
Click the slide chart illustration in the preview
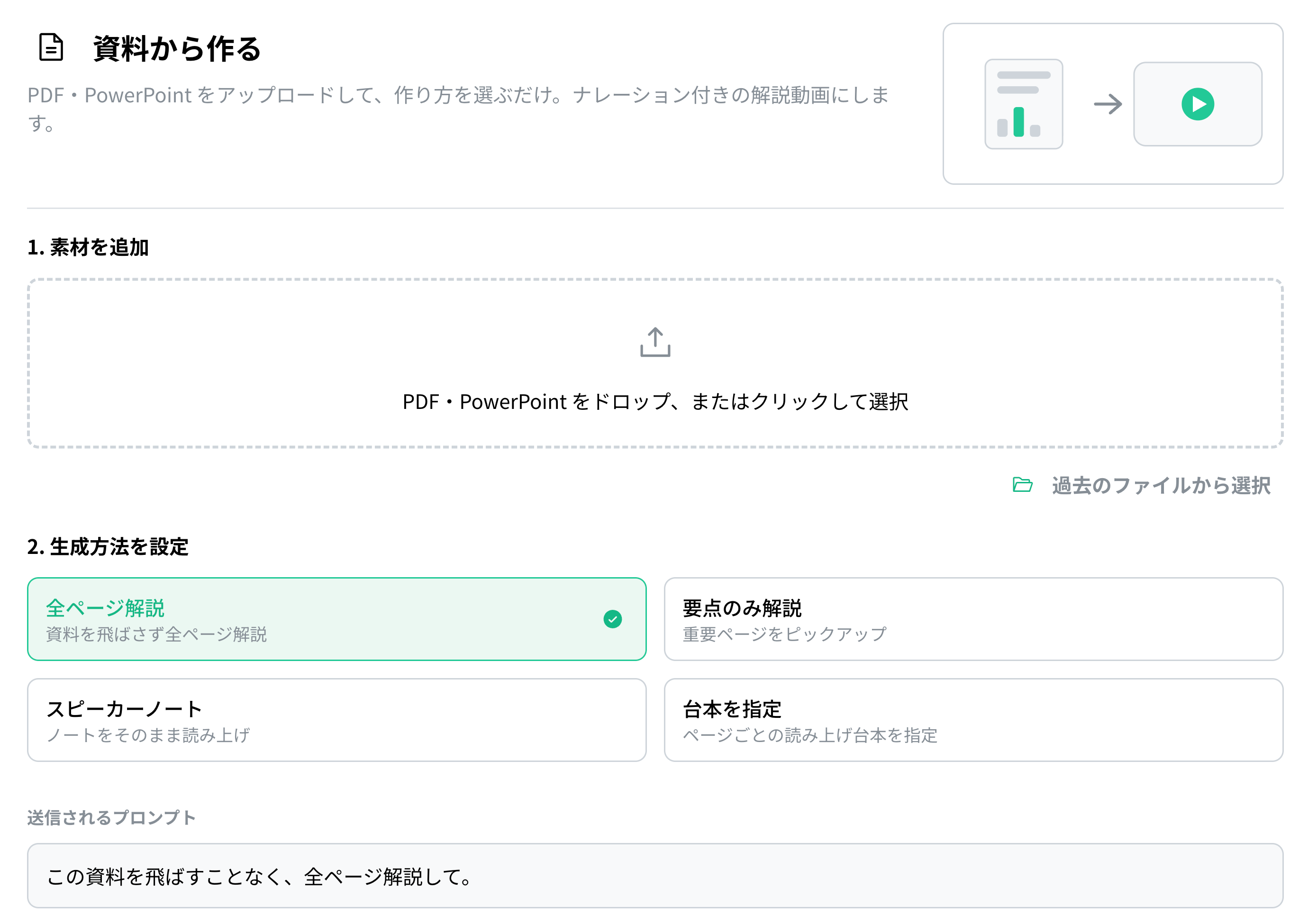pyautogui.click(x=1024, y=104)
